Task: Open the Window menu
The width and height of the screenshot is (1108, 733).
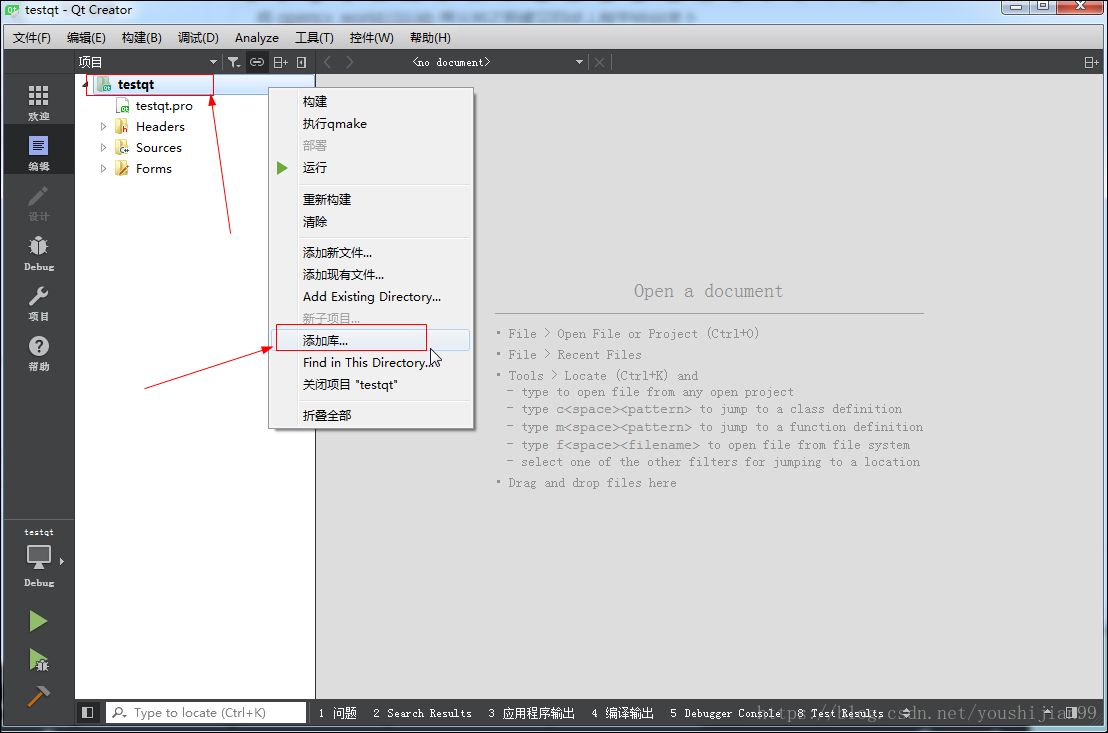Action: [x=372, y=37]
